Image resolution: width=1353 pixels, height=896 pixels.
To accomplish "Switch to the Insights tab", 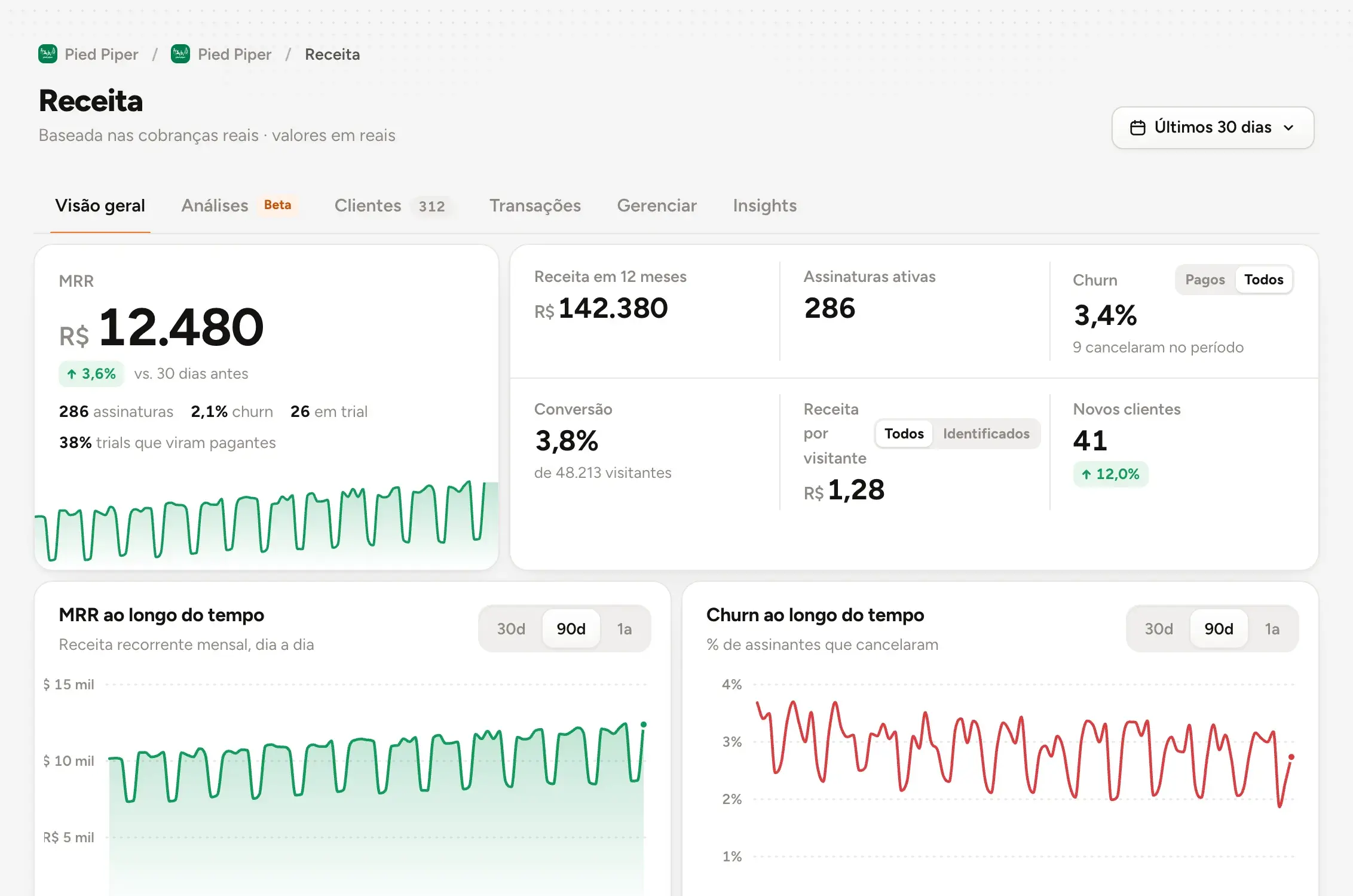I will click(765, 205).
